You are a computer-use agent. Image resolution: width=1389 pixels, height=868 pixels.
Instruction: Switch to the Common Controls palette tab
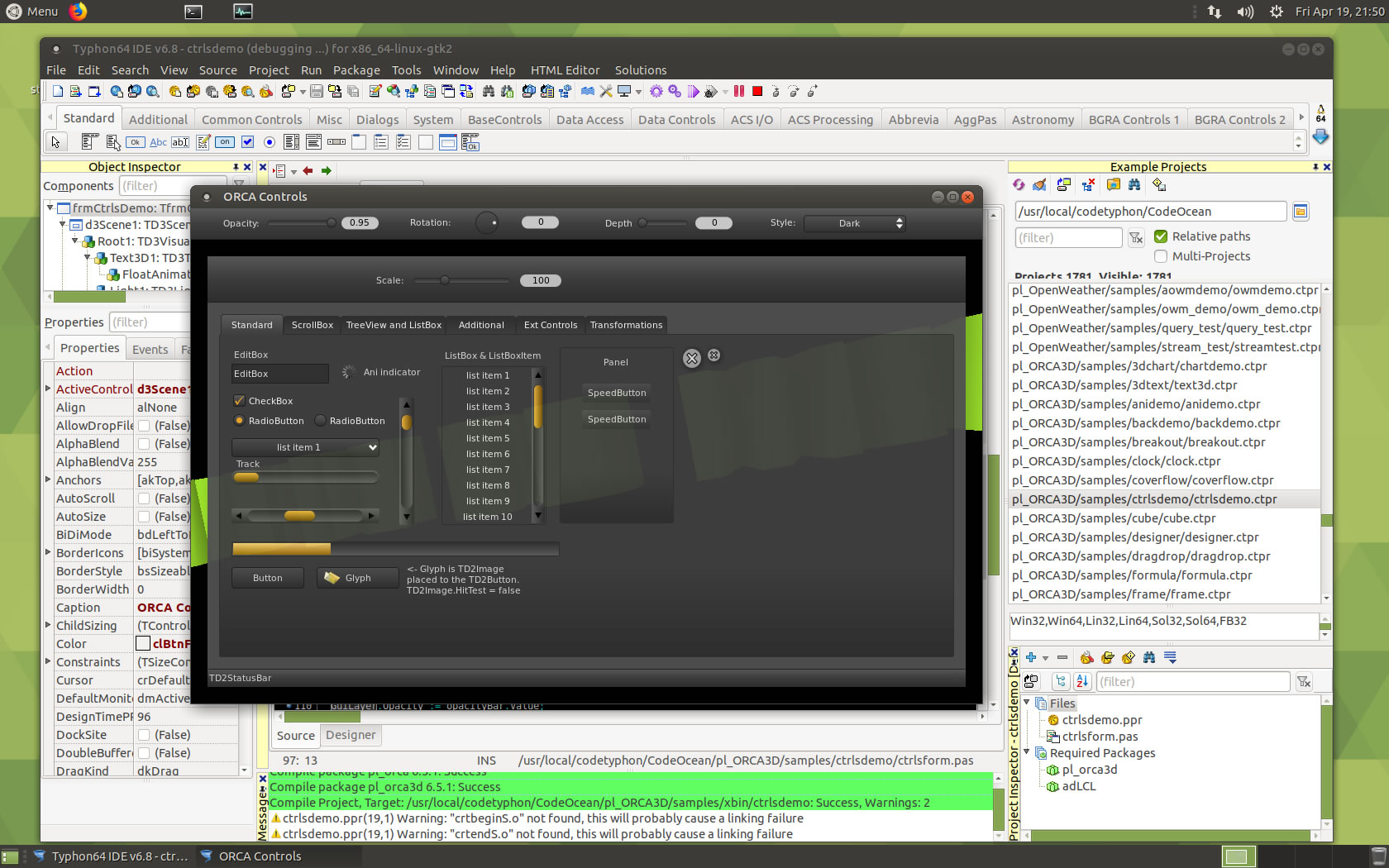click(x=252, y=120)
